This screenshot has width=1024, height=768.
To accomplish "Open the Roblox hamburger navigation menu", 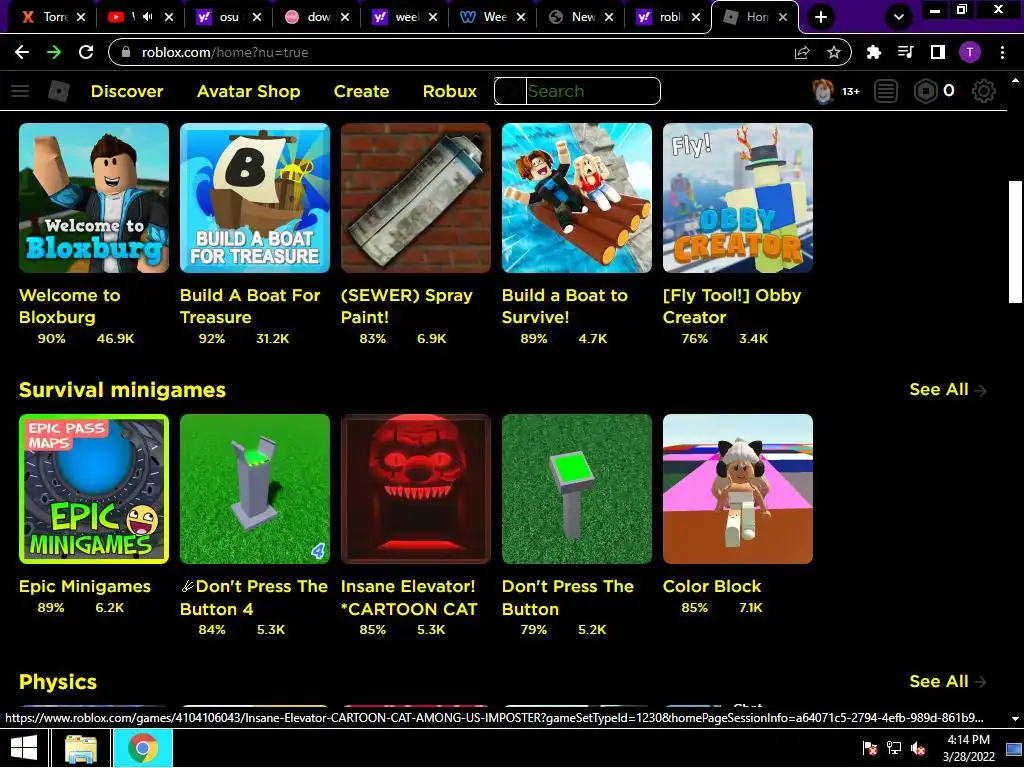I will pos(20,91).
